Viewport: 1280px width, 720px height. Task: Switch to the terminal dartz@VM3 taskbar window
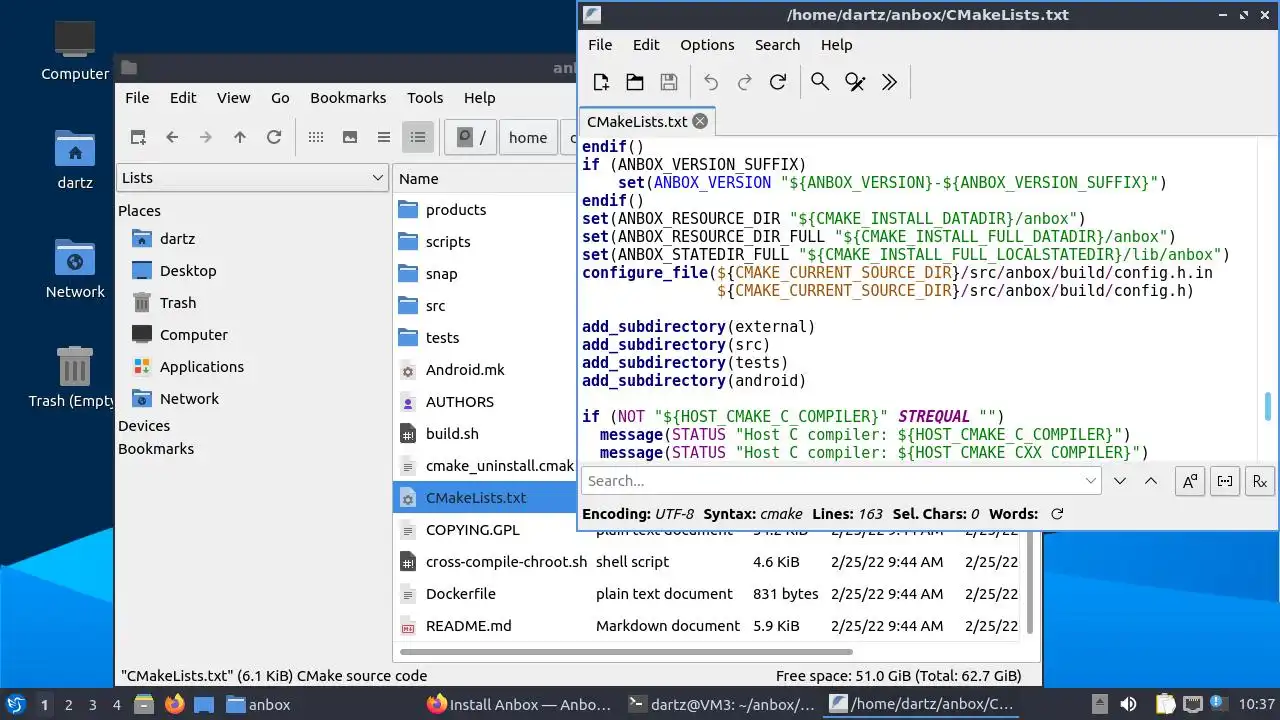721,704
